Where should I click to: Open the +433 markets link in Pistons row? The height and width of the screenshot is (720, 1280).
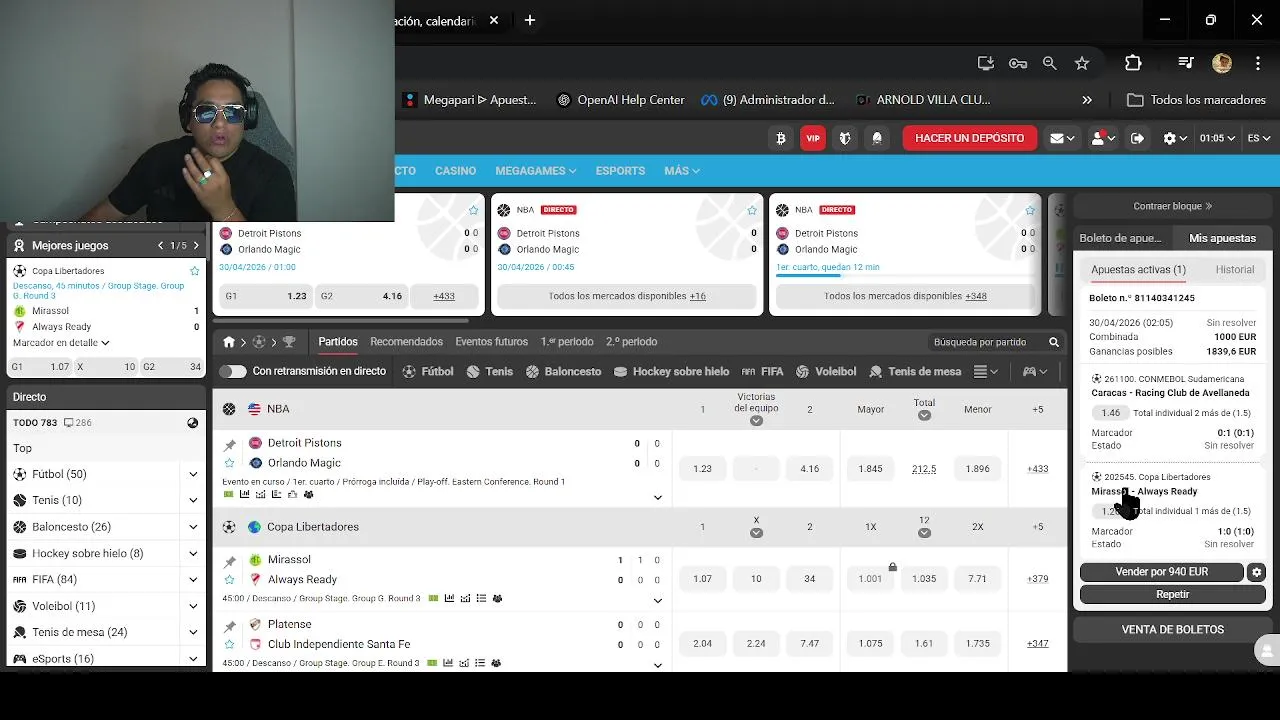[x=1037, y=469]
